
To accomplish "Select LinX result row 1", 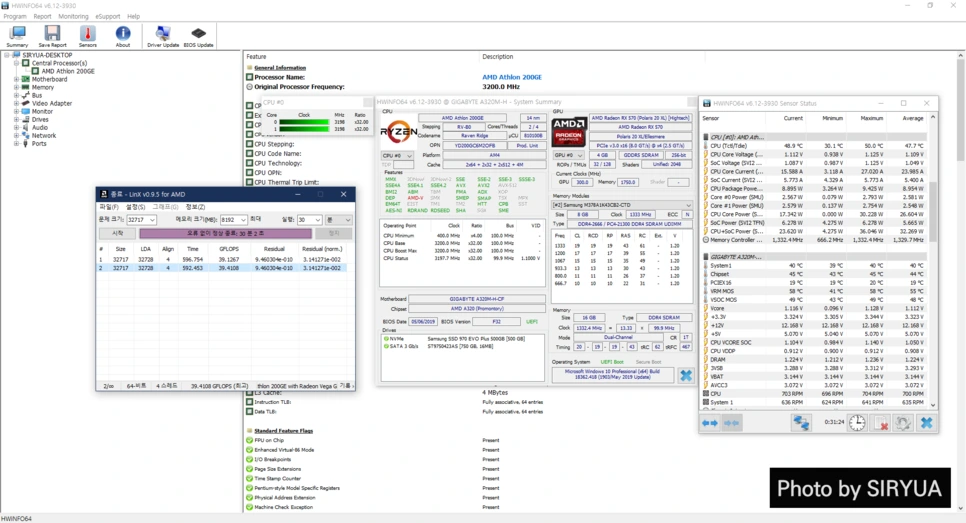I will click(x=222, y=260).
